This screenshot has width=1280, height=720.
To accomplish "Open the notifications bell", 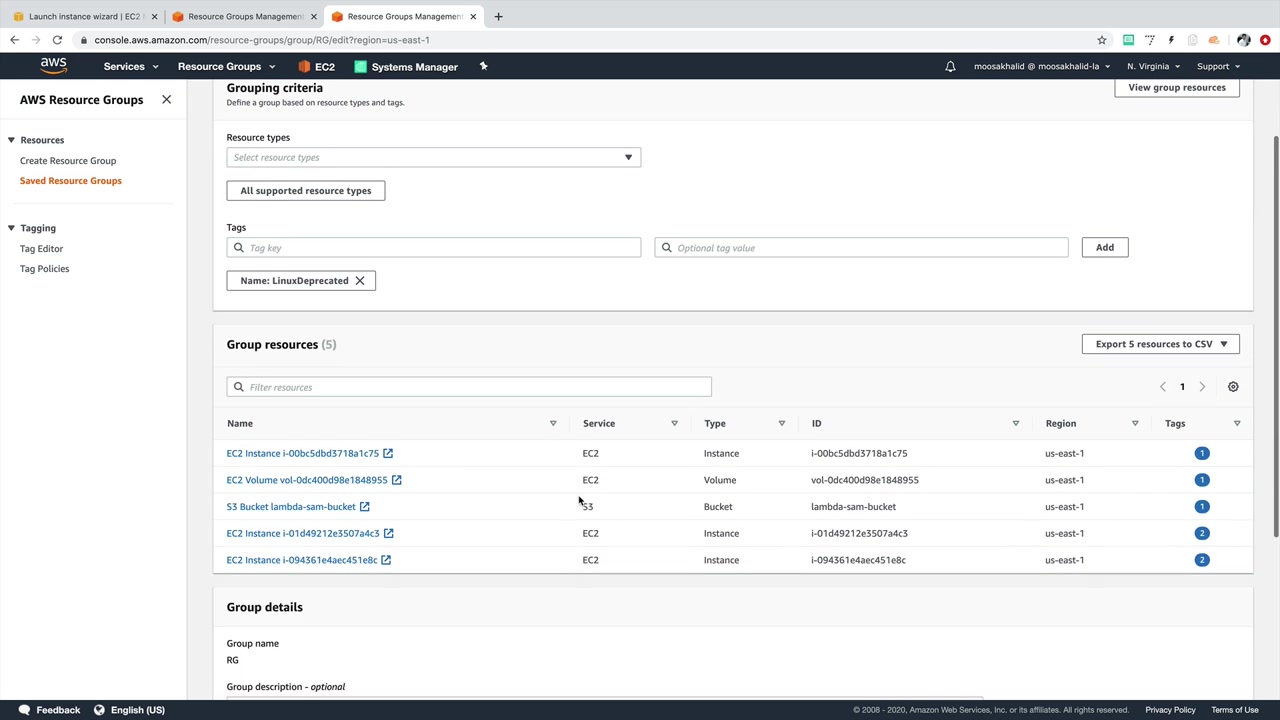I will (x=950, y=67).
